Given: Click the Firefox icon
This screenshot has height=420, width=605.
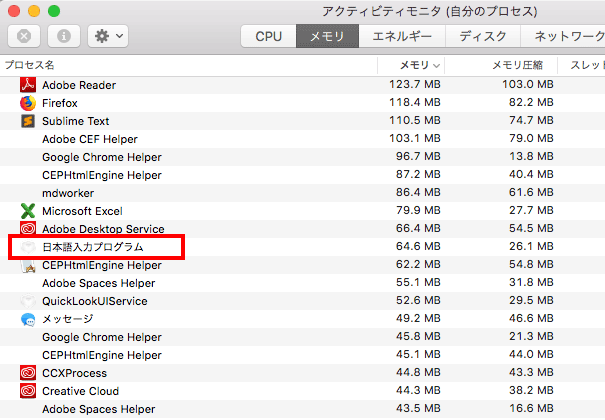Looking at the screenshot, I should click(28, 103).
